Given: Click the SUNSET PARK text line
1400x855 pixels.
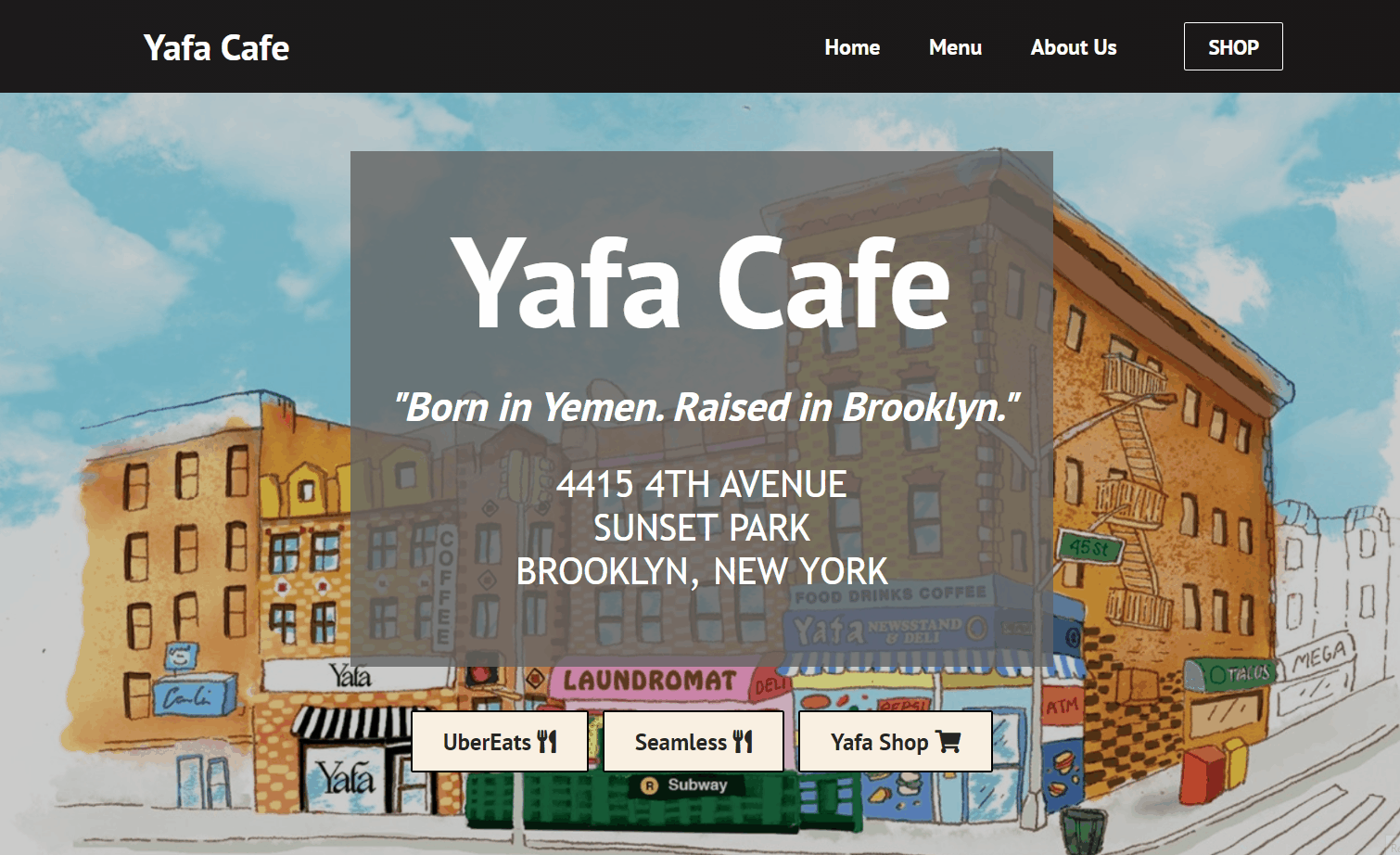Looking at the screenshot, I should tap(702, 528).
